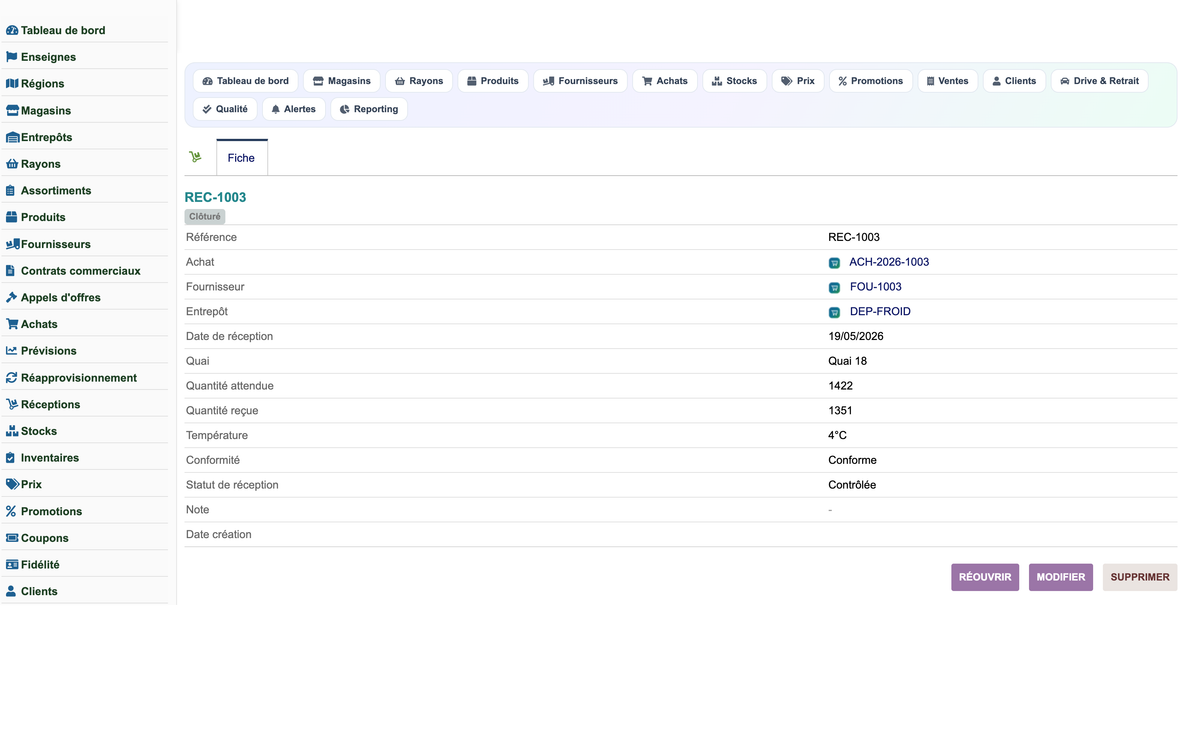1200x743 pixels.
Task: Click the Promotions percent icon in sidebar
Action: click(x=11, y=511)
